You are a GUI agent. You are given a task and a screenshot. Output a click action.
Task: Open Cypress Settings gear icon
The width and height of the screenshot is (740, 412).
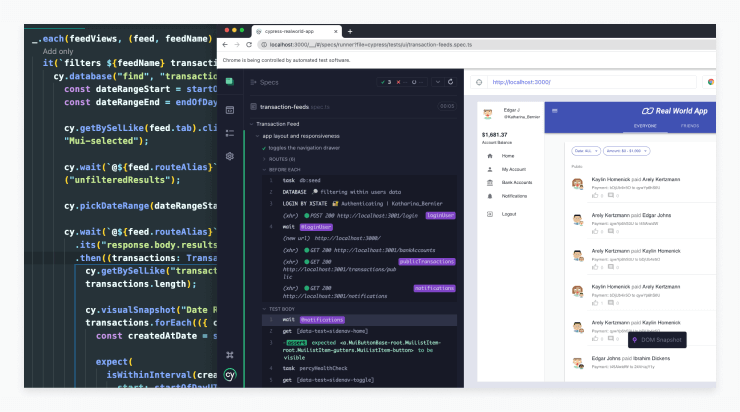pyautogui.click(x=230, y=156)
